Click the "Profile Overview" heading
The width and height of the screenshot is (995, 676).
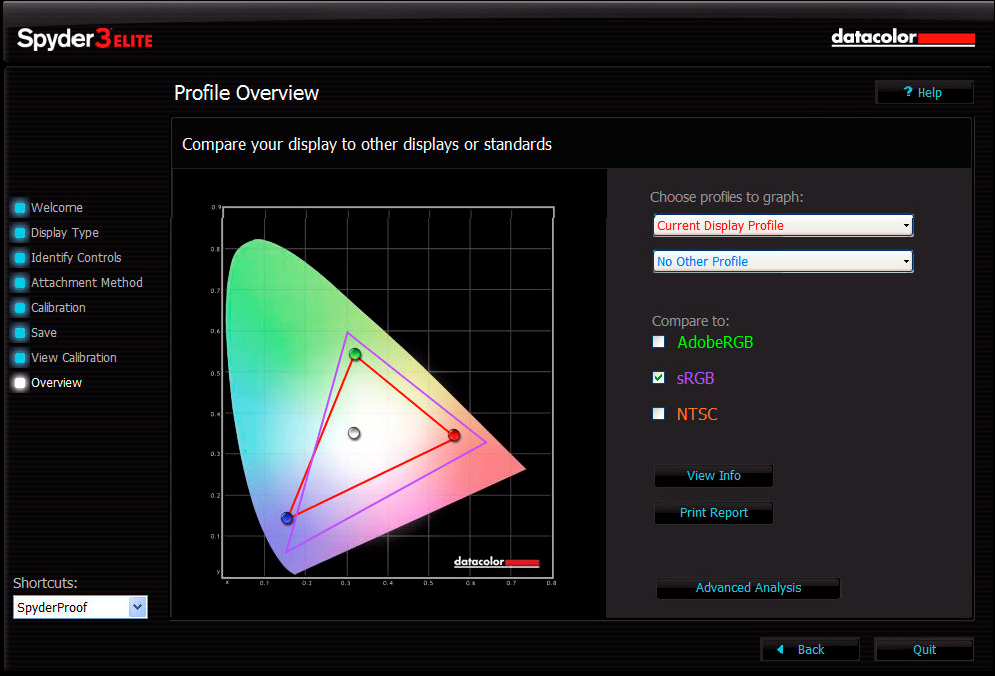pos(246,93)
